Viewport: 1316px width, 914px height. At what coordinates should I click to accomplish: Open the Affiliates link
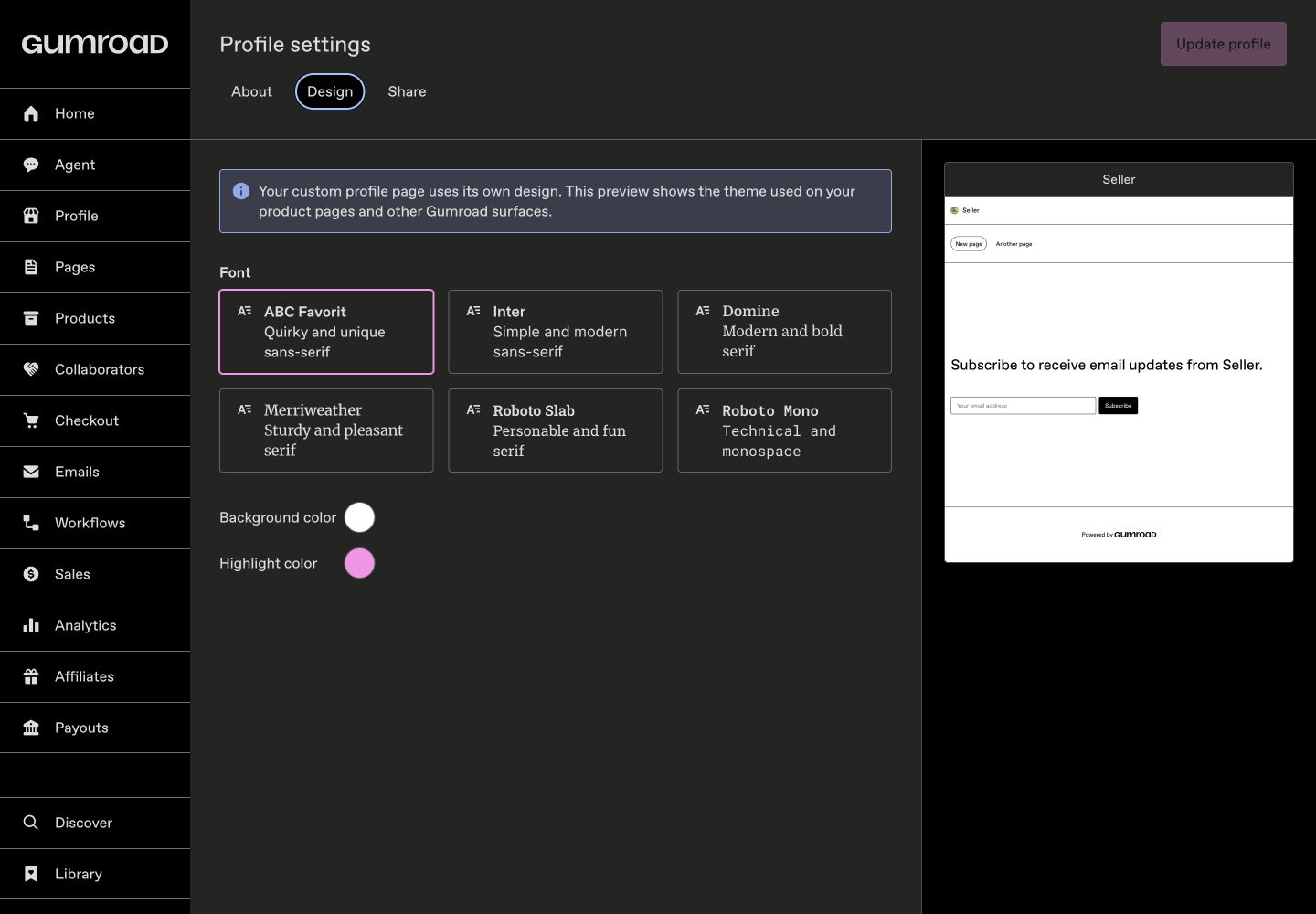[x=95, y=676]
